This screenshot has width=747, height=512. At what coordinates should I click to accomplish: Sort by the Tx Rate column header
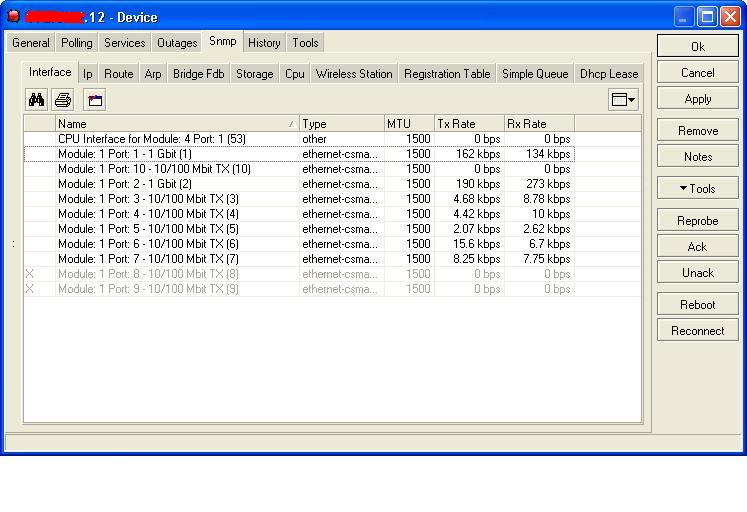click(469, 124)
